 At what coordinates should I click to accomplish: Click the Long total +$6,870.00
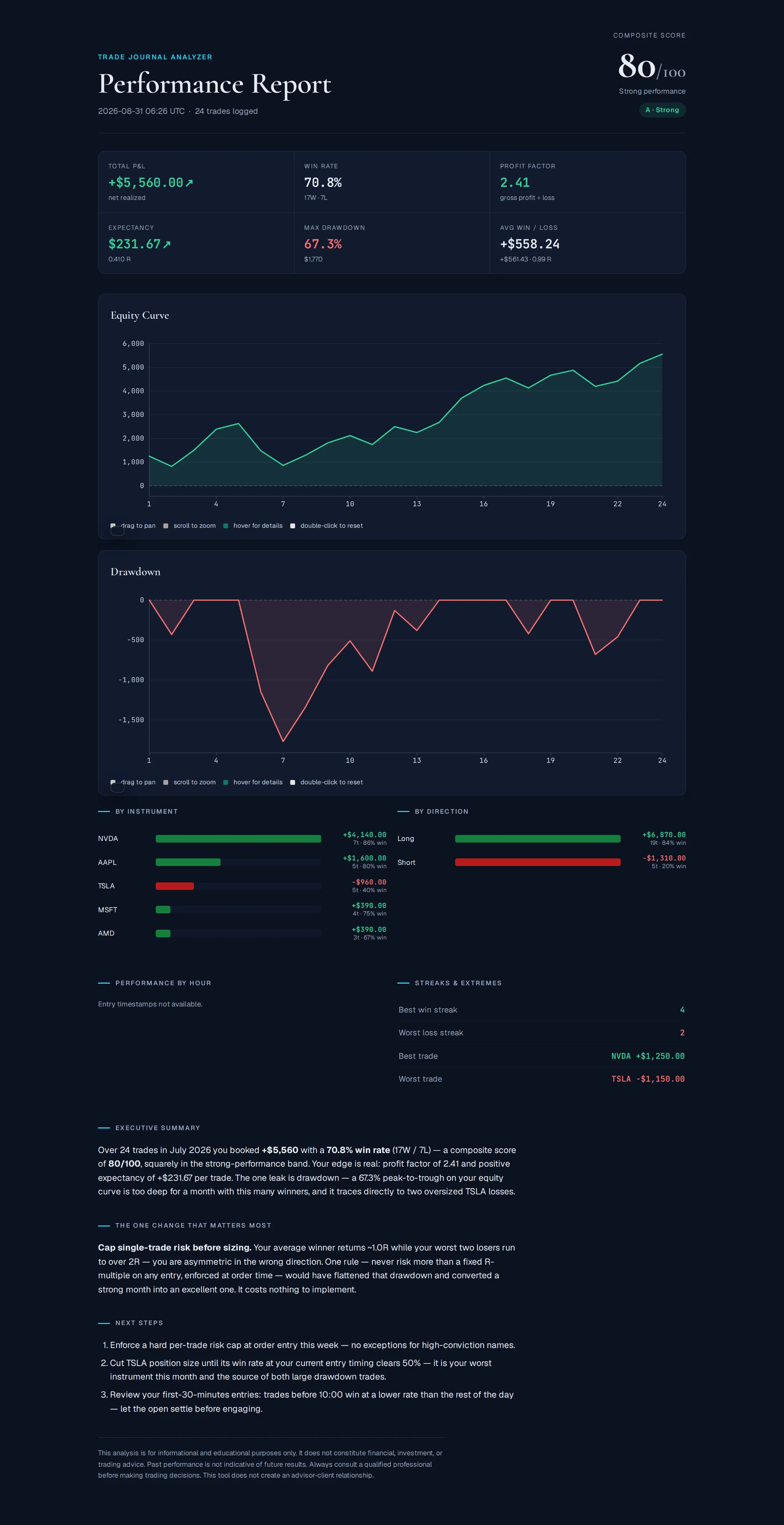pyautogui.click(x=664, y=835)
